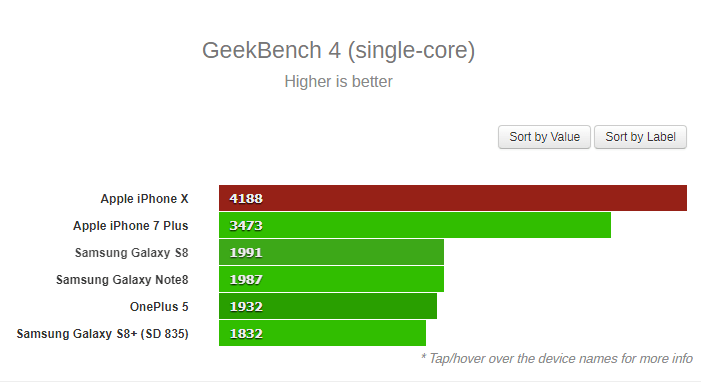Click the Sort by Value button

pyautogui.click(x=544, y=137)
